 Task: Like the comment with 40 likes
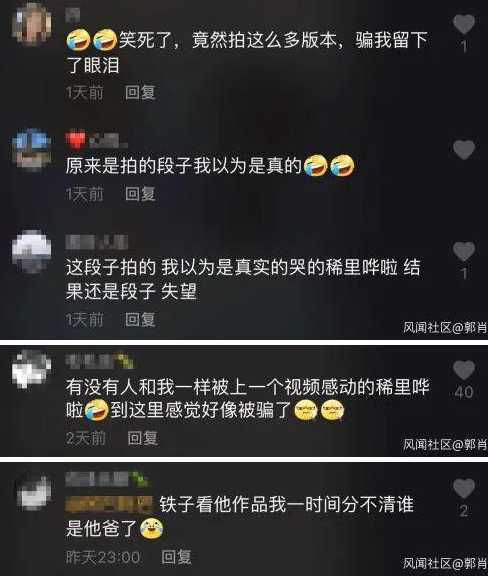(x=464, y=370)
